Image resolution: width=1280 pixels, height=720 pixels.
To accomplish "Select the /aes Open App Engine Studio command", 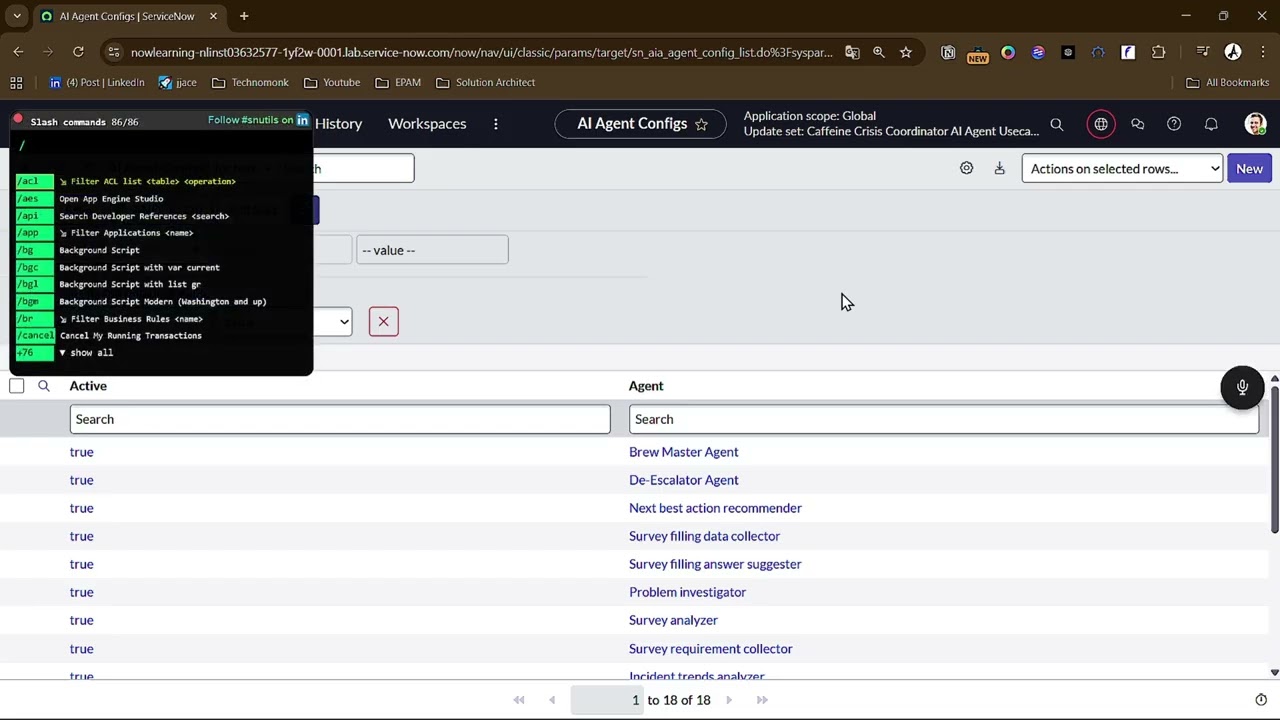I will (x=111, y=199).
